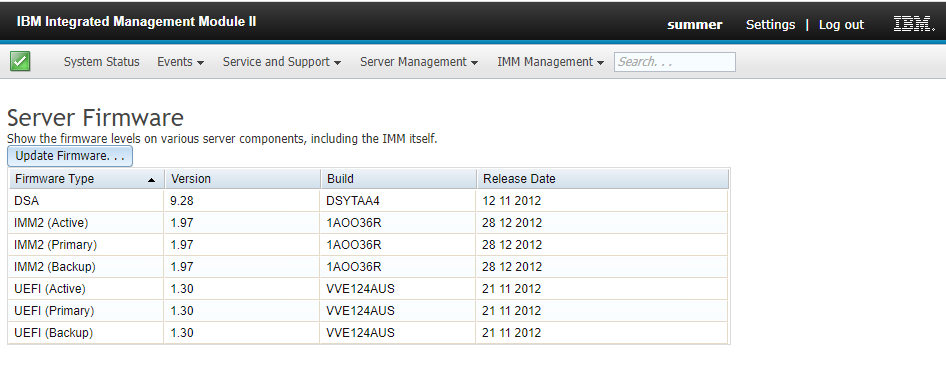Viewport: 946px width, 379px height.
Task: Click into the Search field
Action: click(x=675, y=62)
